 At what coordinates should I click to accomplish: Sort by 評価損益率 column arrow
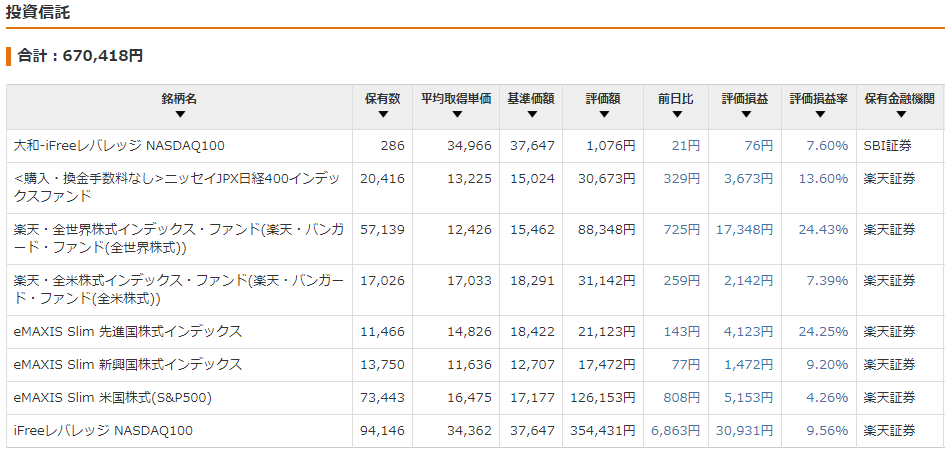point(819,115)
